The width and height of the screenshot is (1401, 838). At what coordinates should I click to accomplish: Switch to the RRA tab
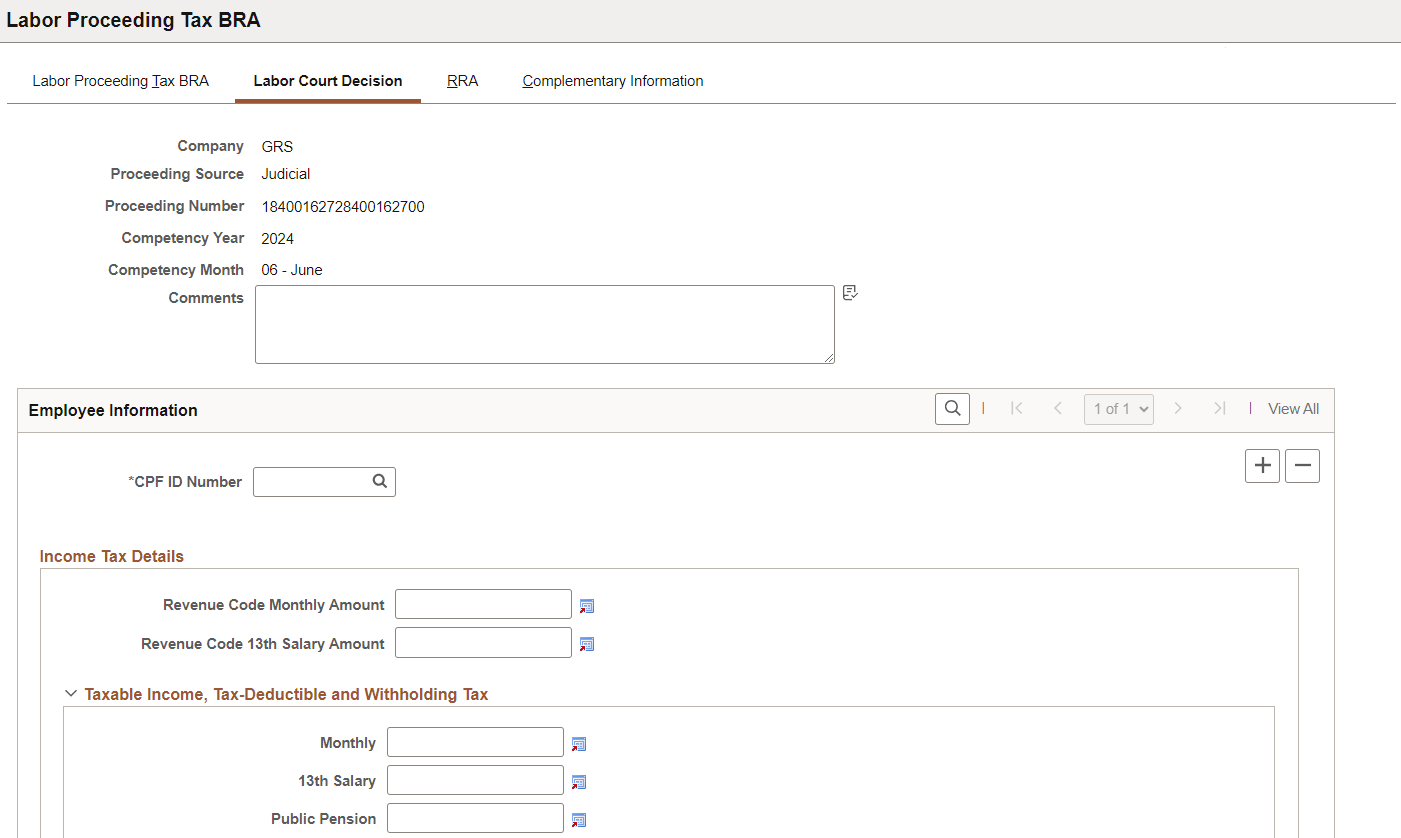[x=463, y=81]
